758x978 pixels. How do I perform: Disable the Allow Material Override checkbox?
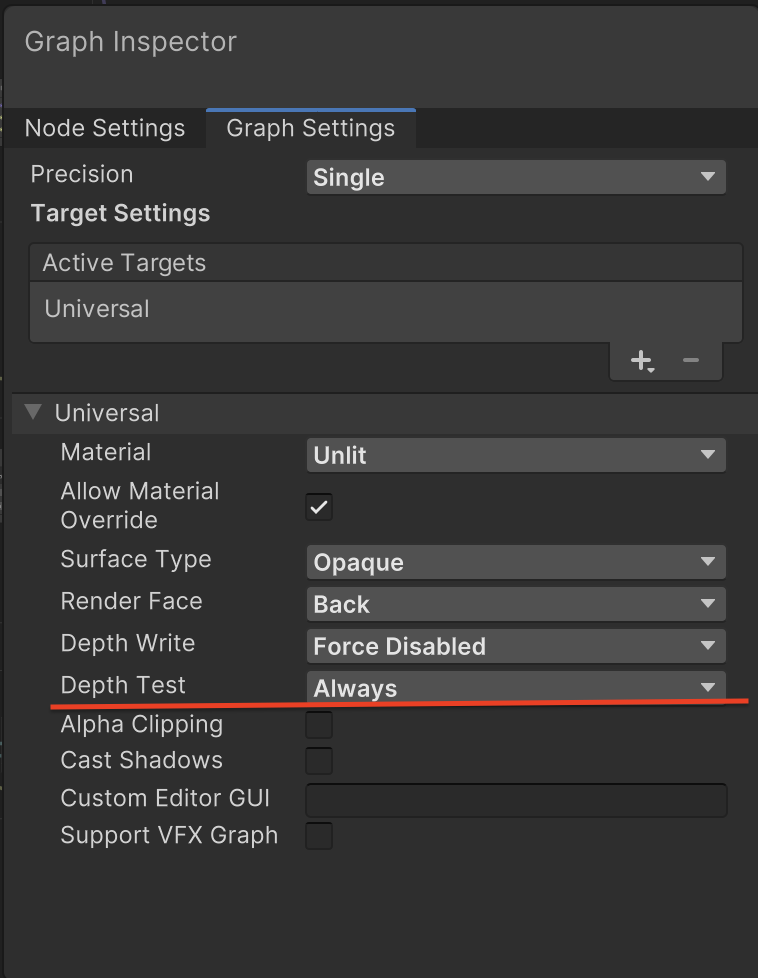[x=318, y=507]
